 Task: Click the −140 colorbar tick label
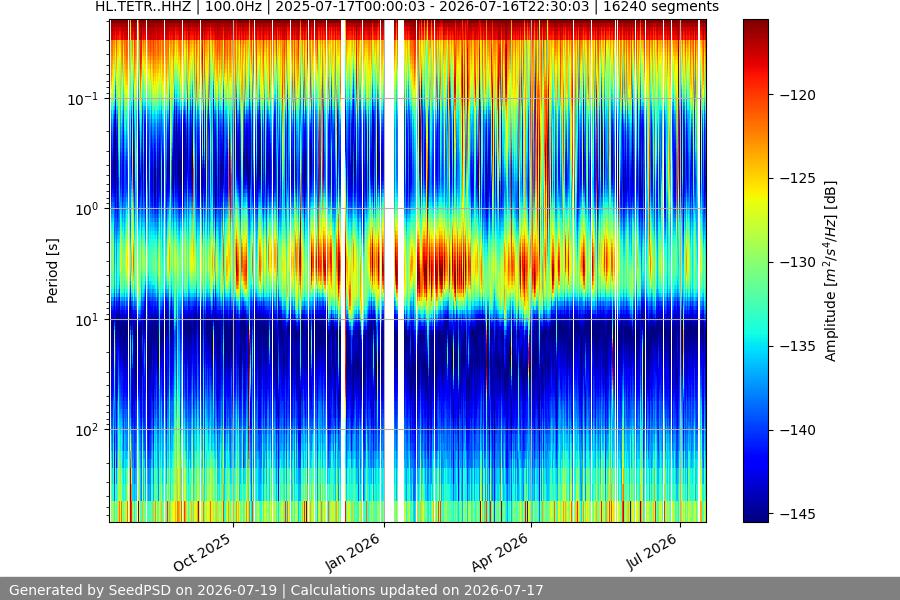[x=798, y=430]
